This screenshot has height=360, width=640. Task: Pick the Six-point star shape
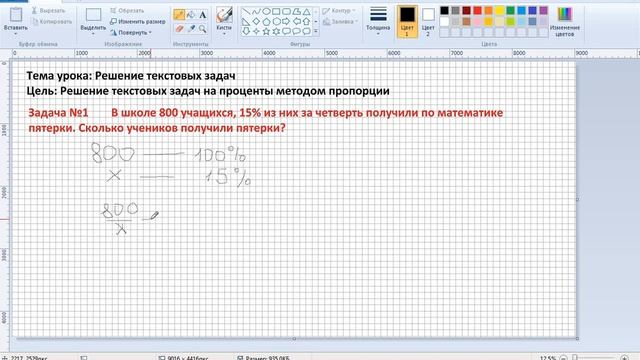[x=276, y=31]
